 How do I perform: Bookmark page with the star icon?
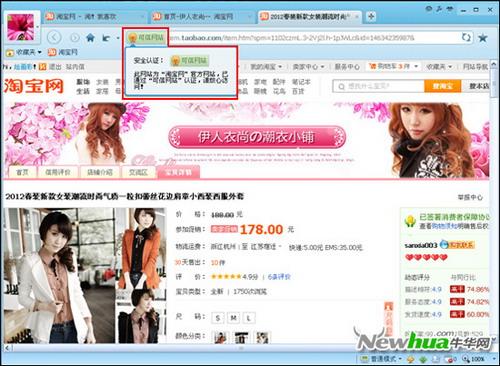click(483, 38)
